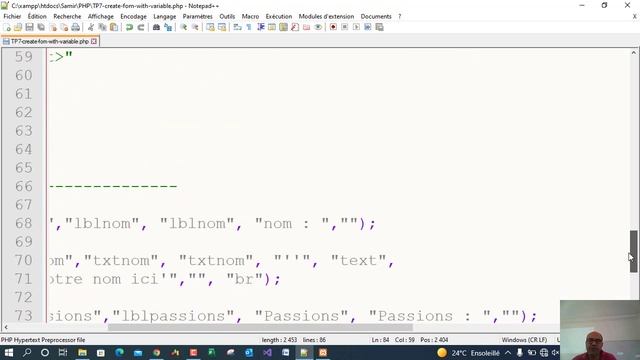Run macro multiple times icon
Screen dimensions: 640x360
[x=368, y=27]
